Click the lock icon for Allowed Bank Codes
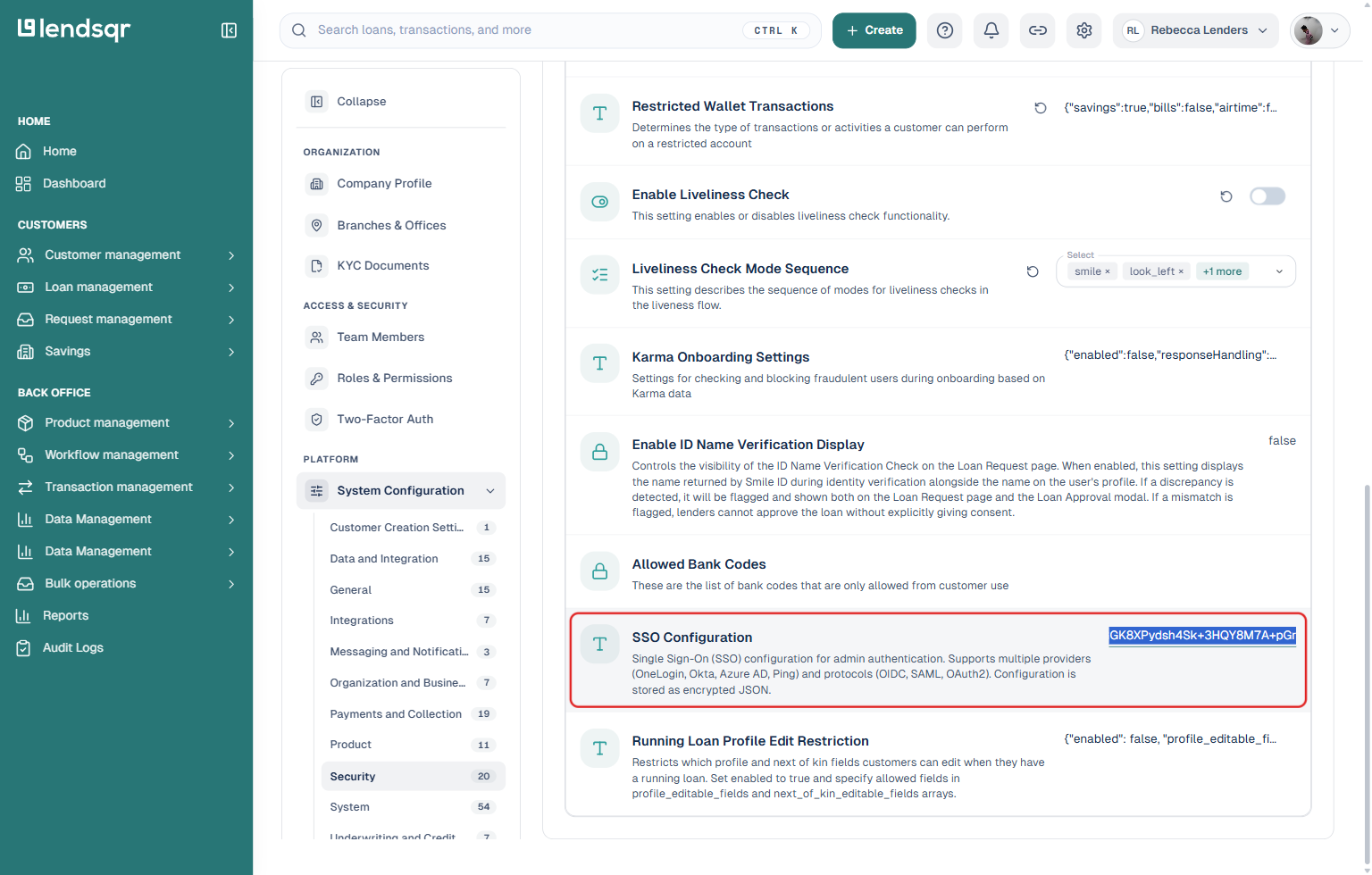1372x875 pixels. tap(600, 571)
